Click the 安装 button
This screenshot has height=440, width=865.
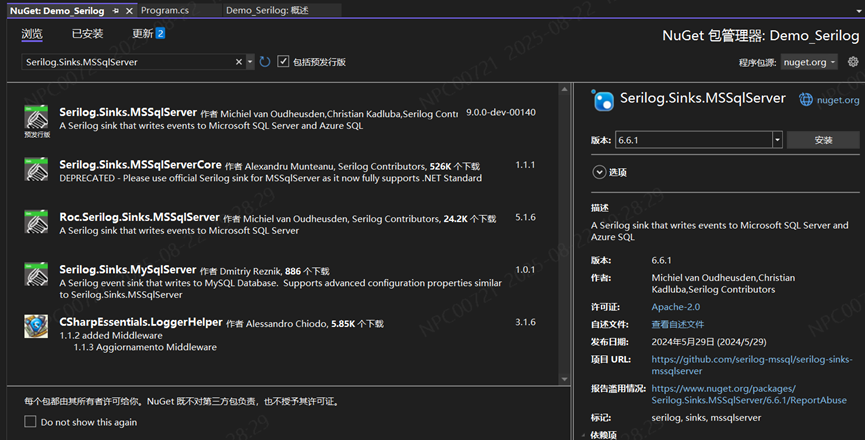point(823,140)
